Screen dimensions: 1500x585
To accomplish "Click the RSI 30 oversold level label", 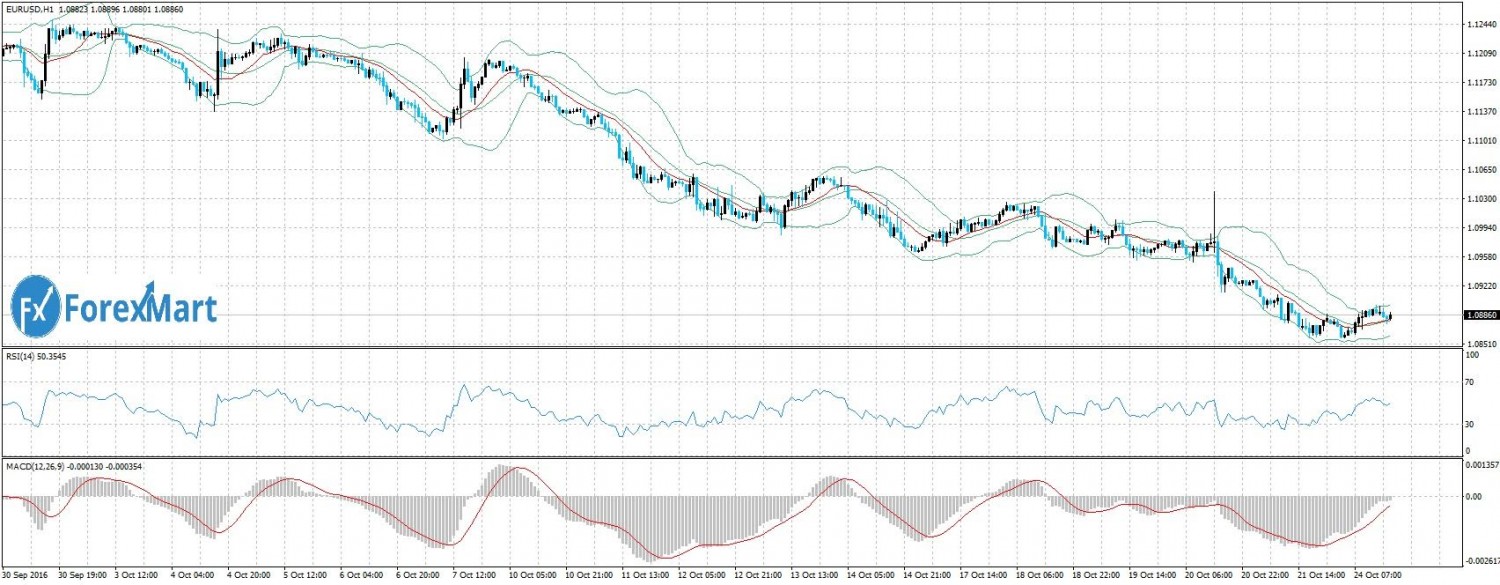I will point(1464,425).
